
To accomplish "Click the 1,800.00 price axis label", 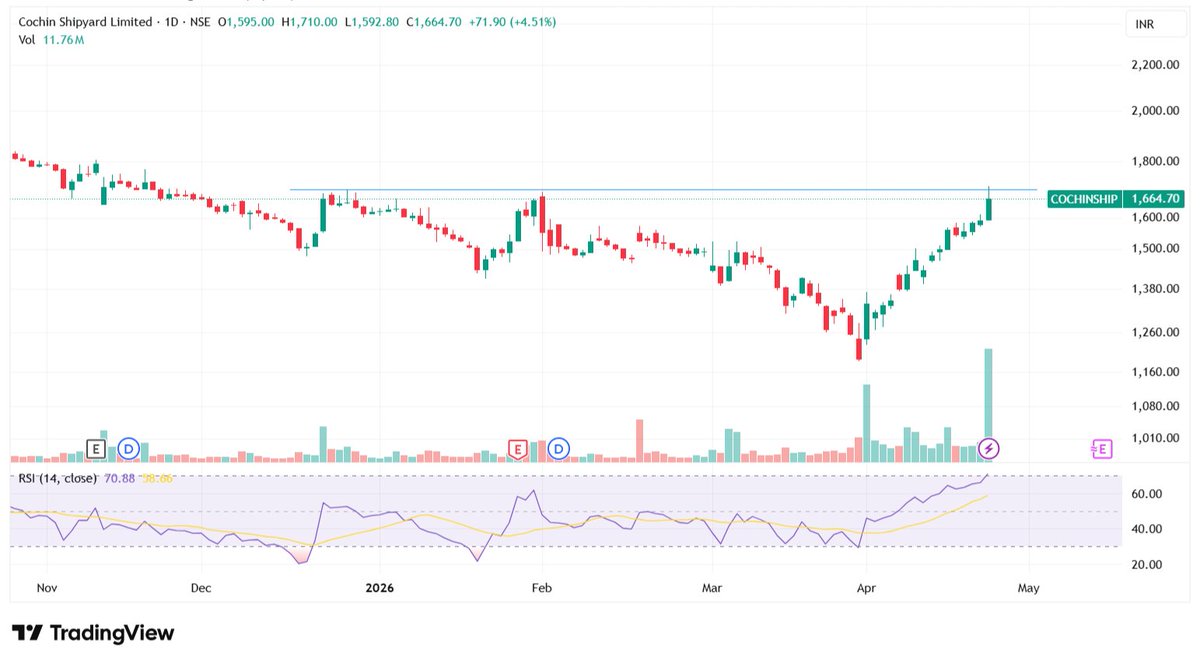I will [1157, 162].
